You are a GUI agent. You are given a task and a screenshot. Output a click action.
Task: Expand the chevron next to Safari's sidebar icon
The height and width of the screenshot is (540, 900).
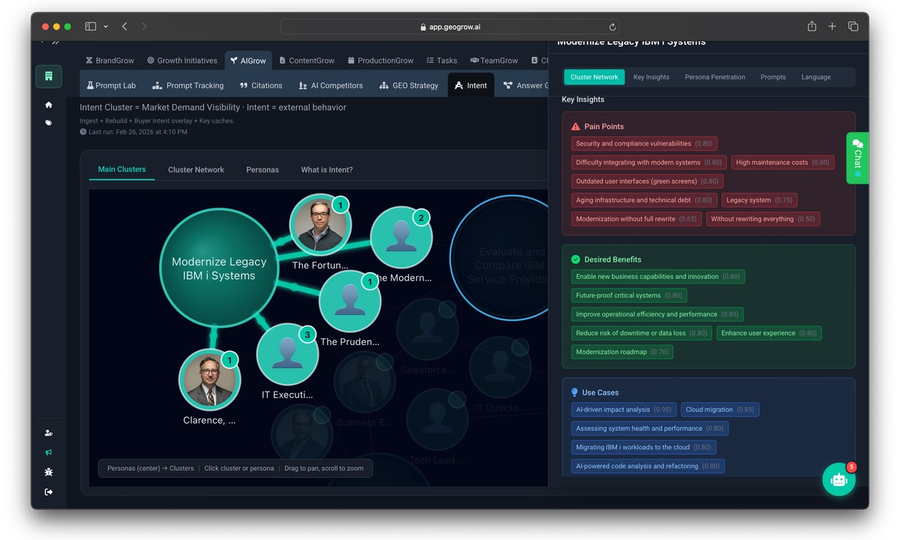[106, 26]
